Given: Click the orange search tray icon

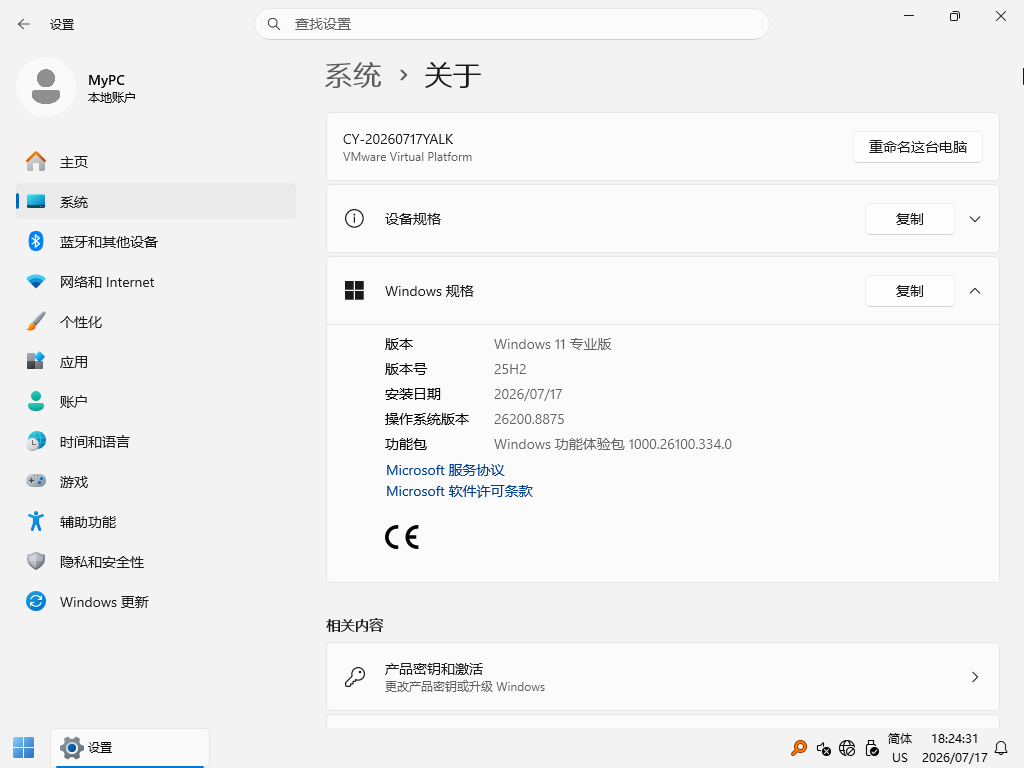Looking at the screenshot, I should click(799, 748).
